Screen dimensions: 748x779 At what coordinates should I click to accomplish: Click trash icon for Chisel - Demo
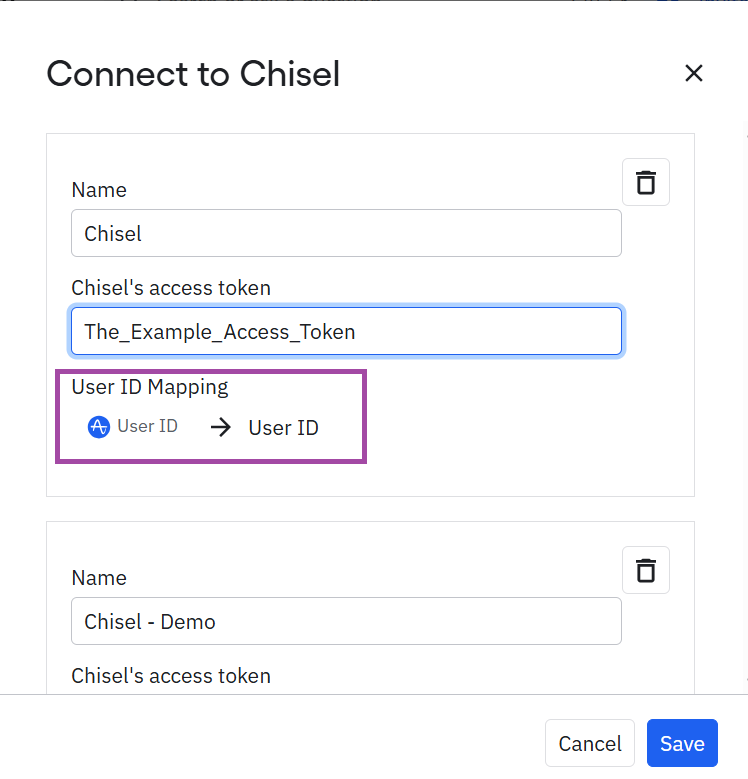(646, 570)
